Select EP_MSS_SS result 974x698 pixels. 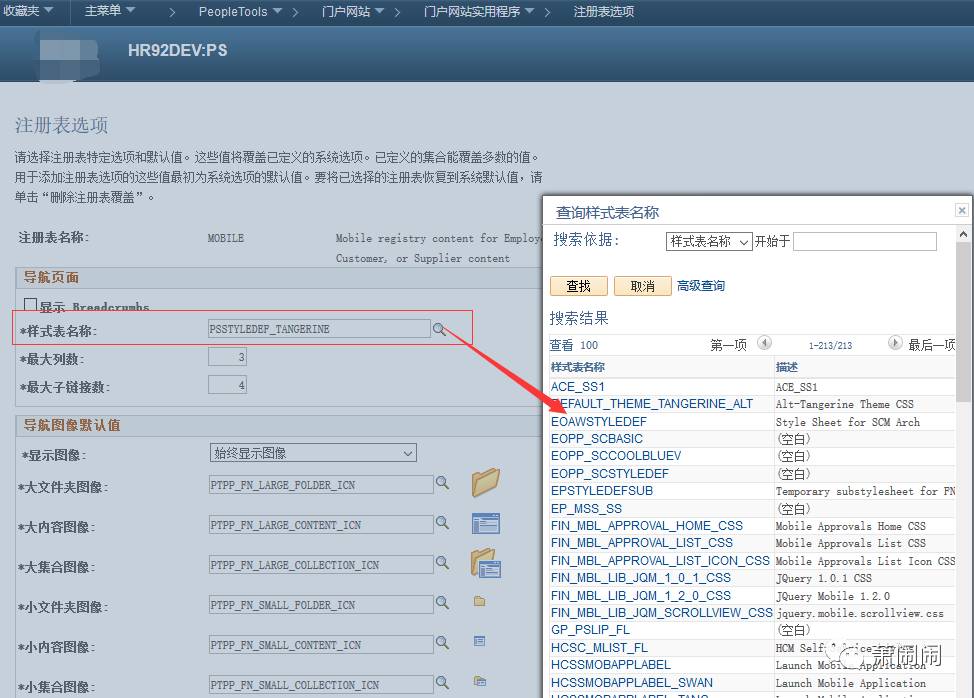pos(586,508)
